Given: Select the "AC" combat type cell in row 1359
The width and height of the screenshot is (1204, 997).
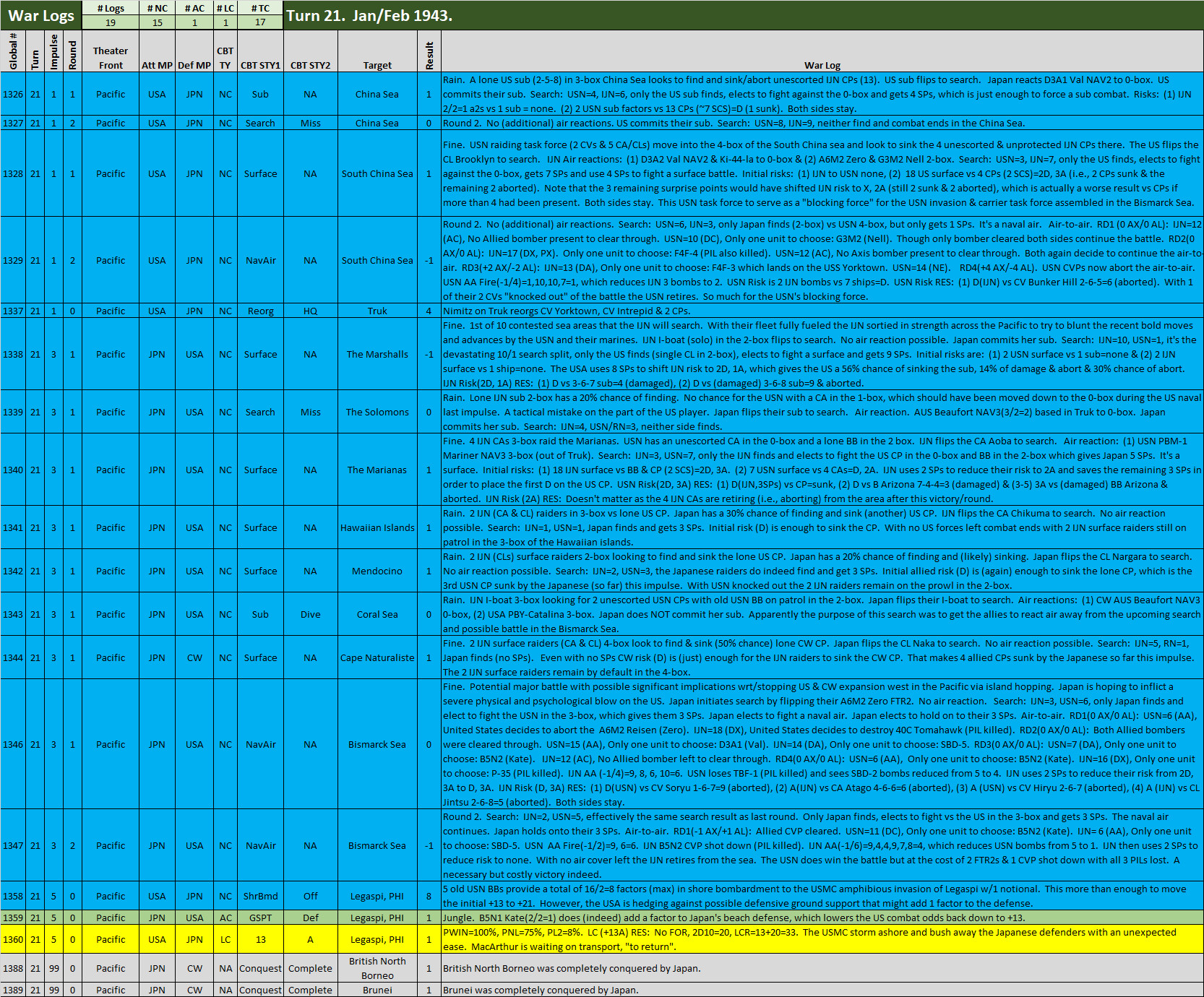Looking at the screenshot, I should tap(225, 918).
